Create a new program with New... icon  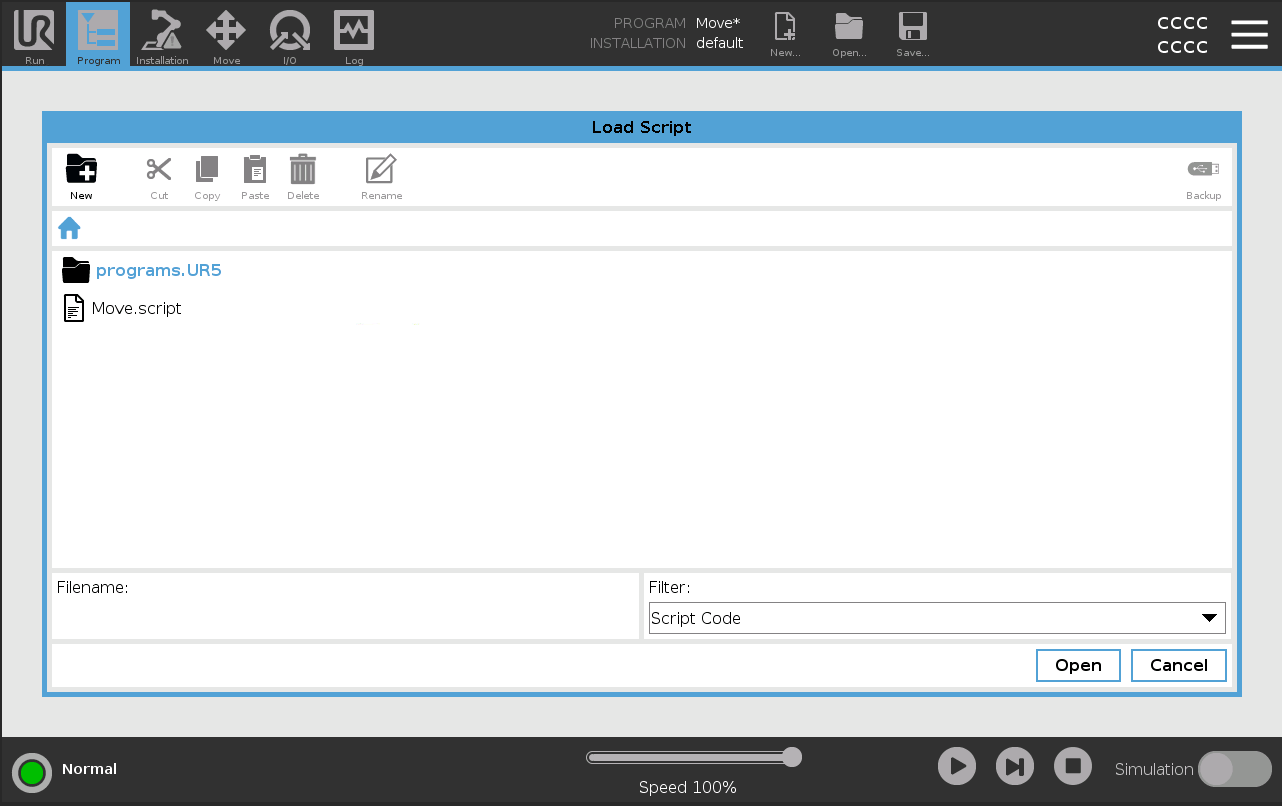(785, 35)
